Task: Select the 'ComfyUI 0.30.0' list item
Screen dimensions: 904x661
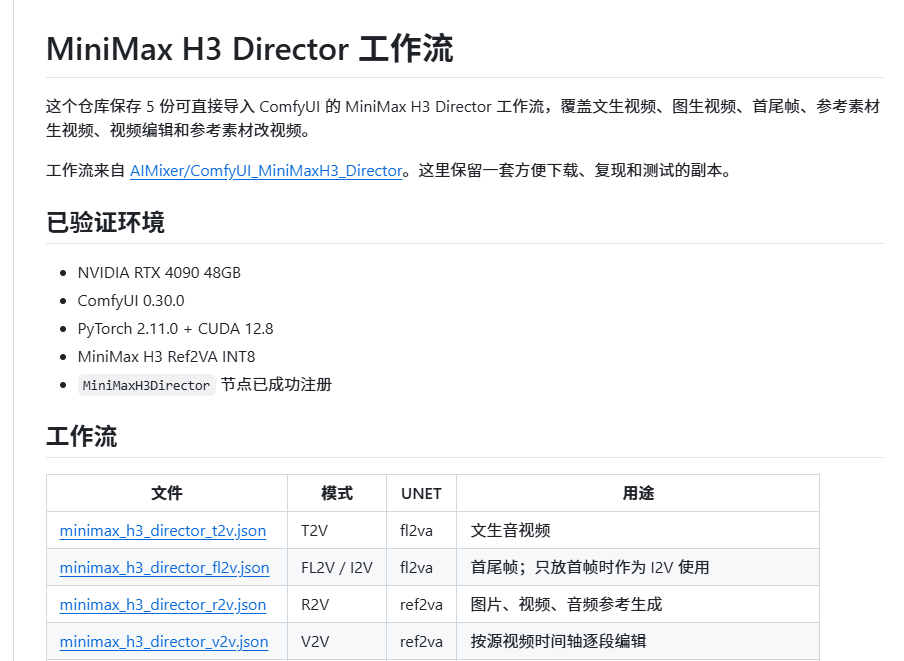Action: (x=131, y=301)
